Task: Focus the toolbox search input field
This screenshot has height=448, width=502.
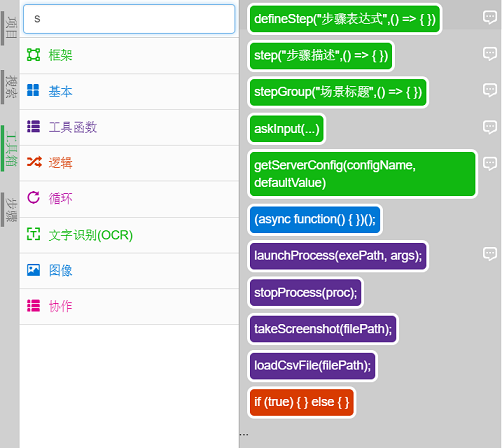Action: (x=129, y=19)
